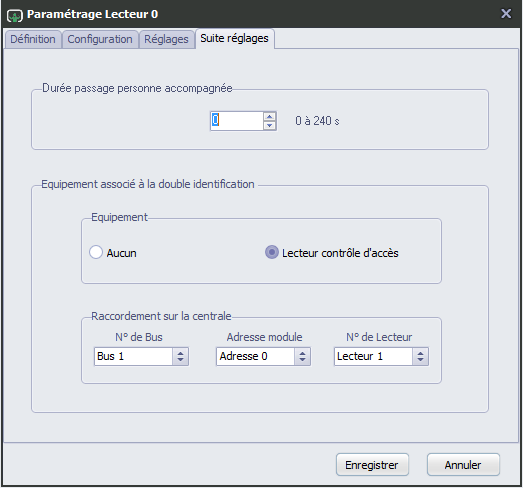Switch to the Définition tab
Viewport: 523px width, 488px height.
tap(33, 39)
